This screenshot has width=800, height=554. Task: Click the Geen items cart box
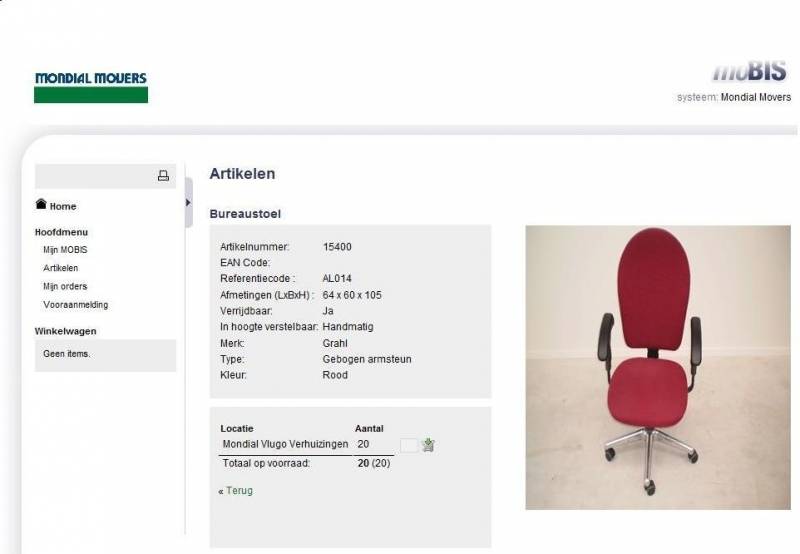pyautogui.click(x=105, y=355)
